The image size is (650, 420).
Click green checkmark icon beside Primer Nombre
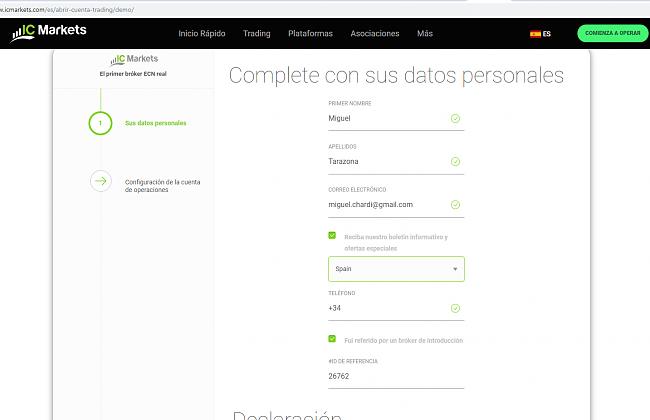point(455,118)
